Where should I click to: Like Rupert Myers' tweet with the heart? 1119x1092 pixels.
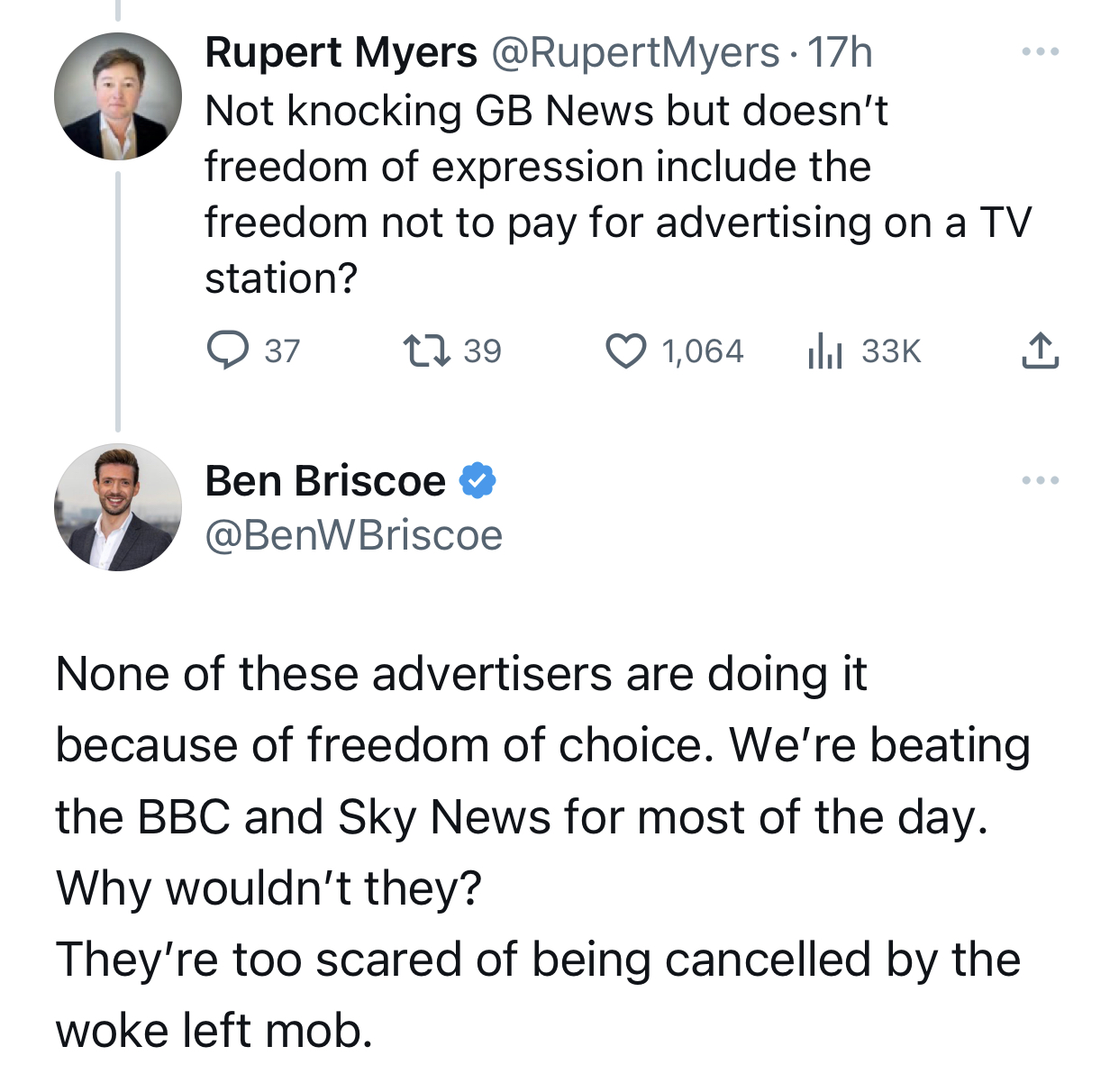point(625,350)
